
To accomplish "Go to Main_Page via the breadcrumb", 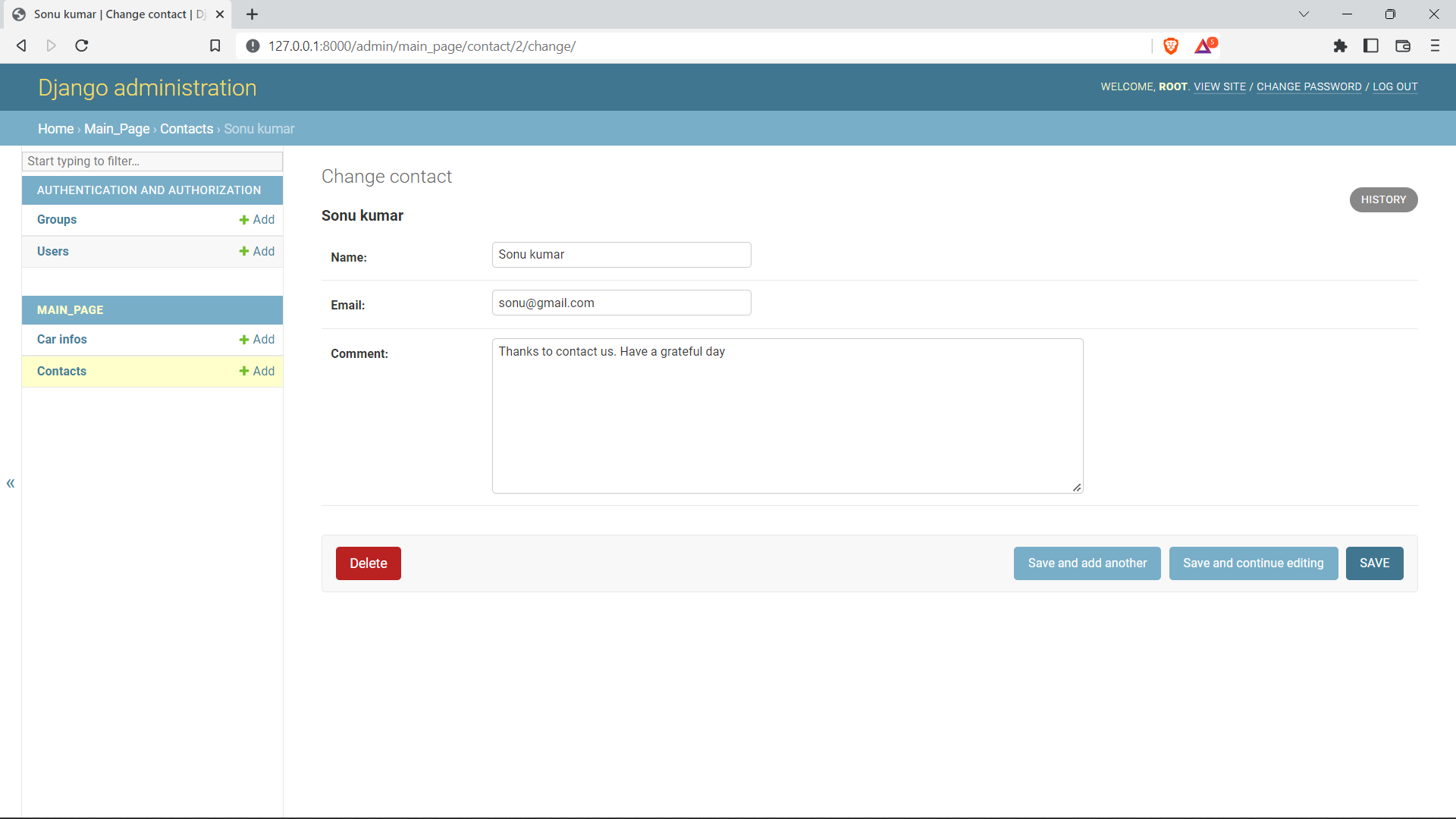I will point(116,128).
